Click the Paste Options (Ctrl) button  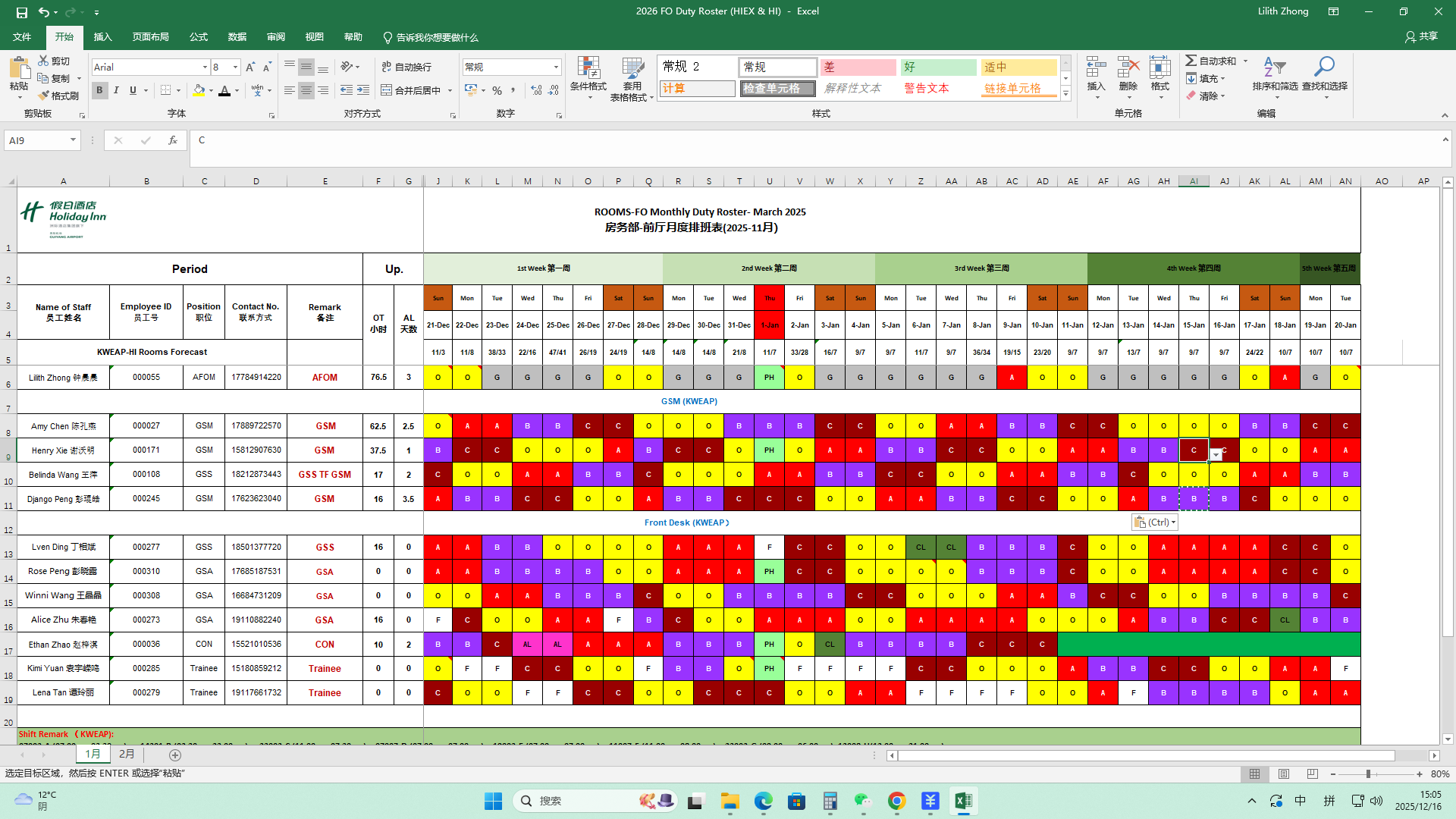coord(1155,522)
